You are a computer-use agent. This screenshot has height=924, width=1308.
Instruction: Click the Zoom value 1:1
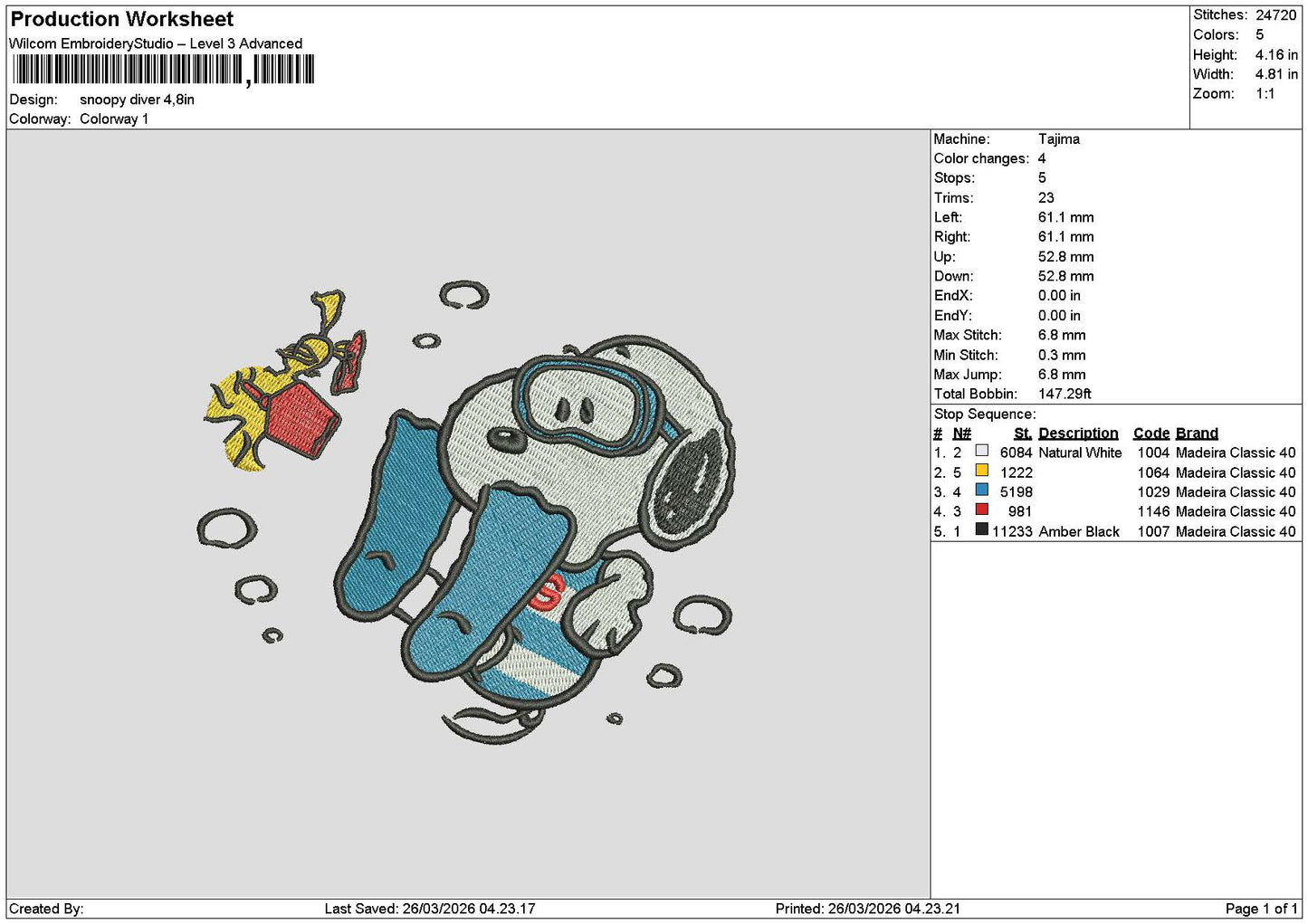point(1265,93)
